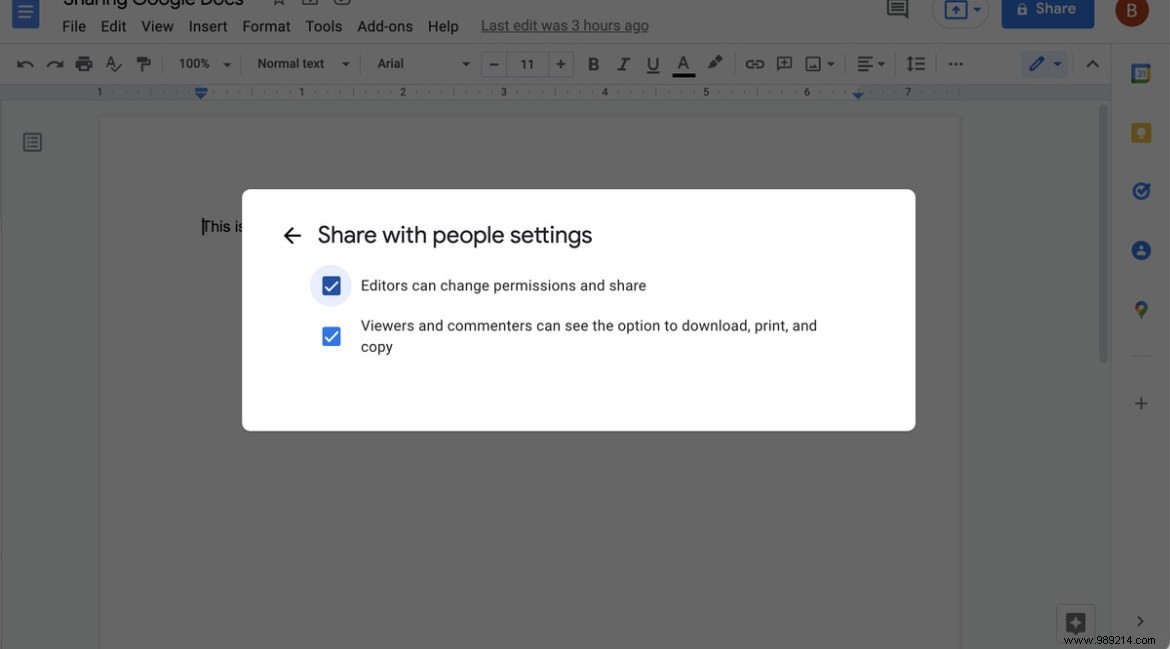1170x649 pixels.
Task: Open the Contacts side panel
Action: coord(1141,250)
